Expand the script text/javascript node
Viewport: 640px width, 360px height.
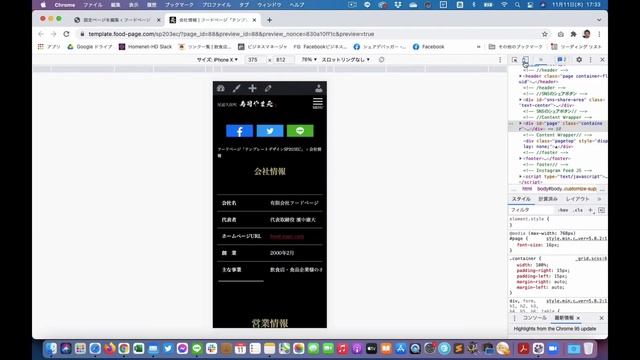[520, 176]
